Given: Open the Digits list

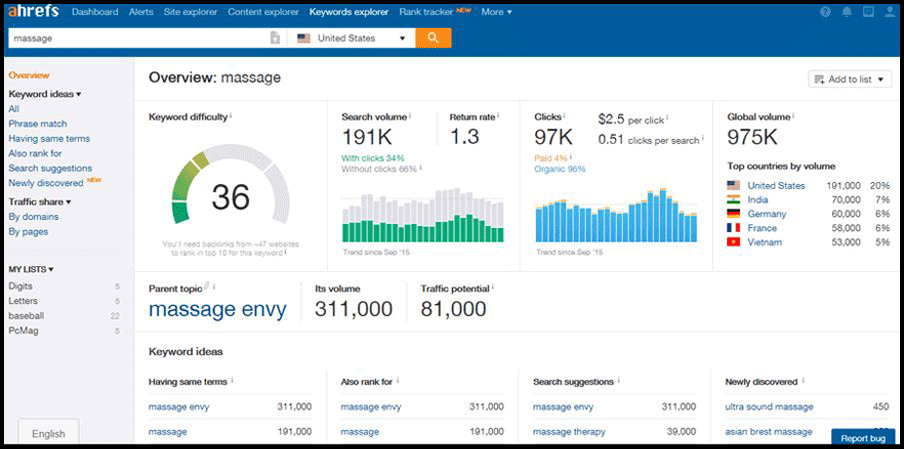Looking at the screenshot, I should tap(20, 286).
